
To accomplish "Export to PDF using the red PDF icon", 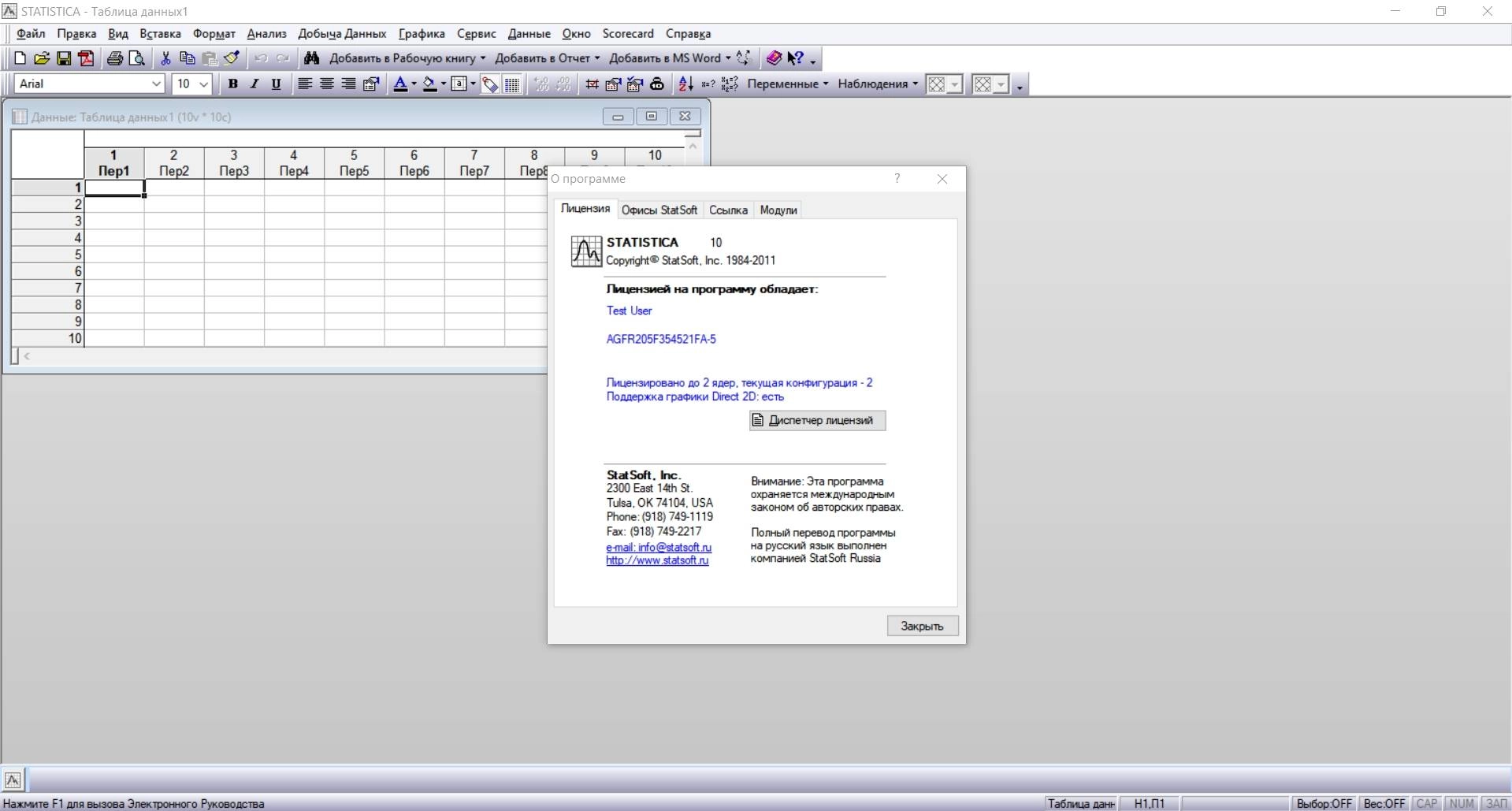I will (x=86, y=58).
